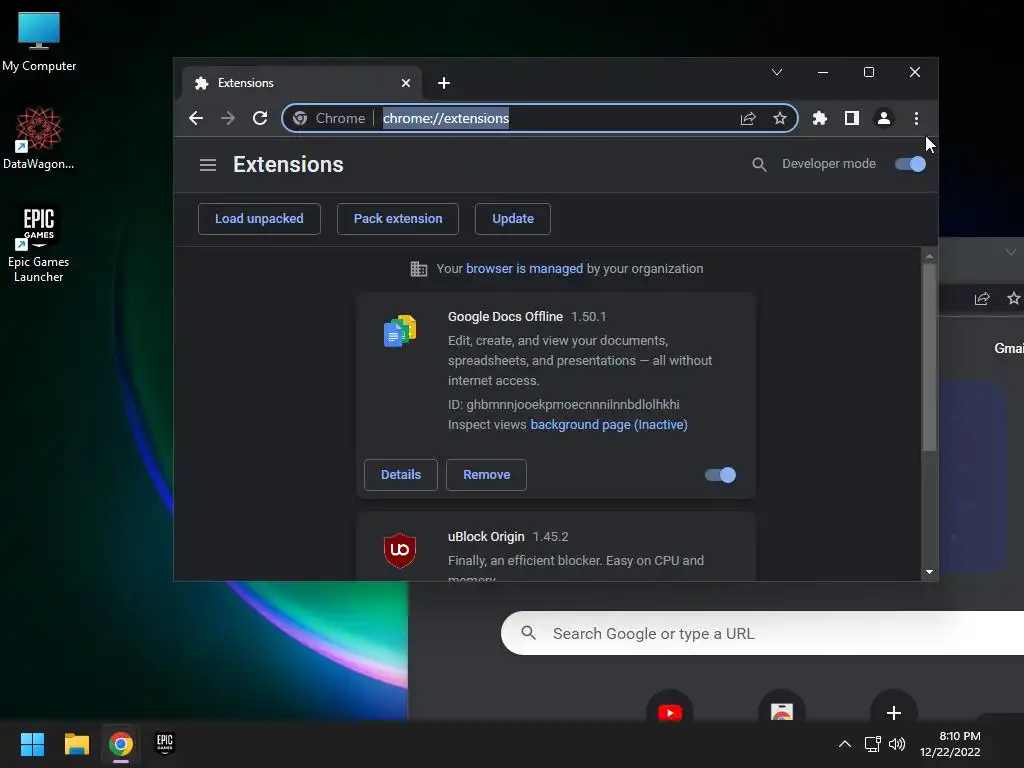Disable Google Docs Offline toggle
The image size is (1024, 768).
click(720, 475)
